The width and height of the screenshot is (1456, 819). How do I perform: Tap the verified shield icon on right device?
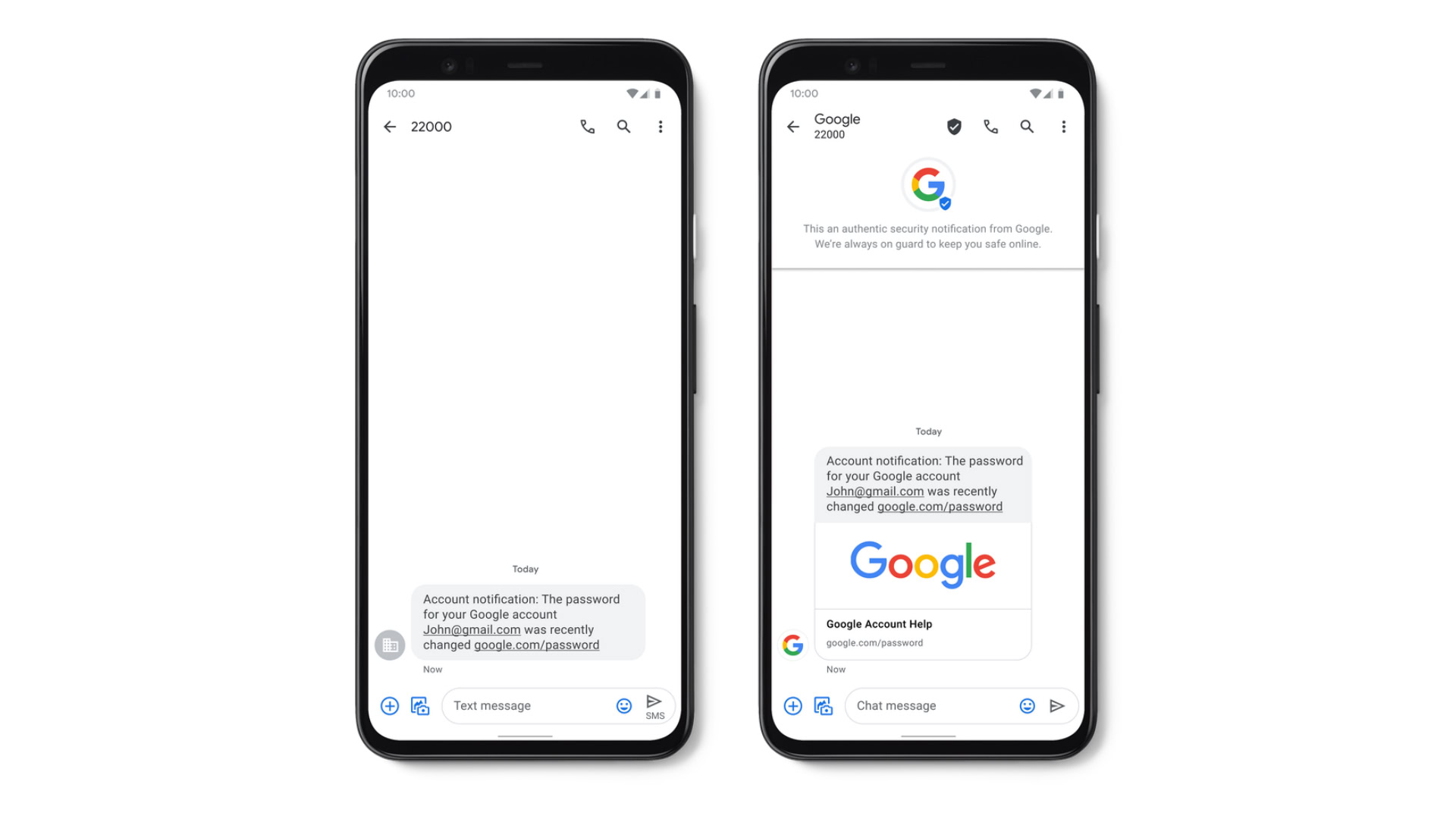953,126
